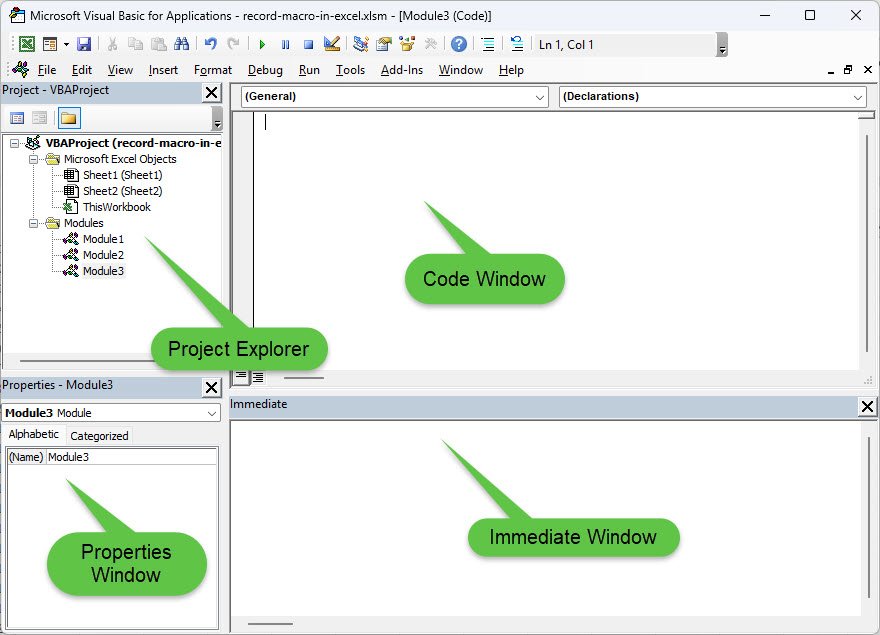Stop execution with the Reset square icon
The image size is (880, 635).
pyautogui.click(x=308, y=44)
